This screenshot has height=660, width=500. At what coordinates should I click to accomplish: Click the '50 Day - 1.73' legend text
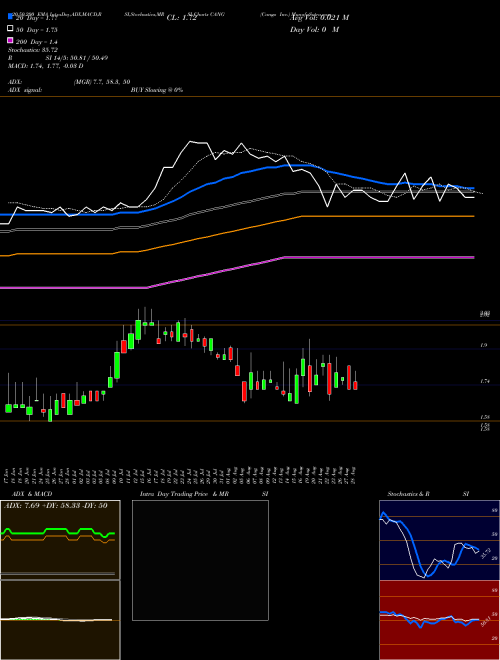[37, 30]
